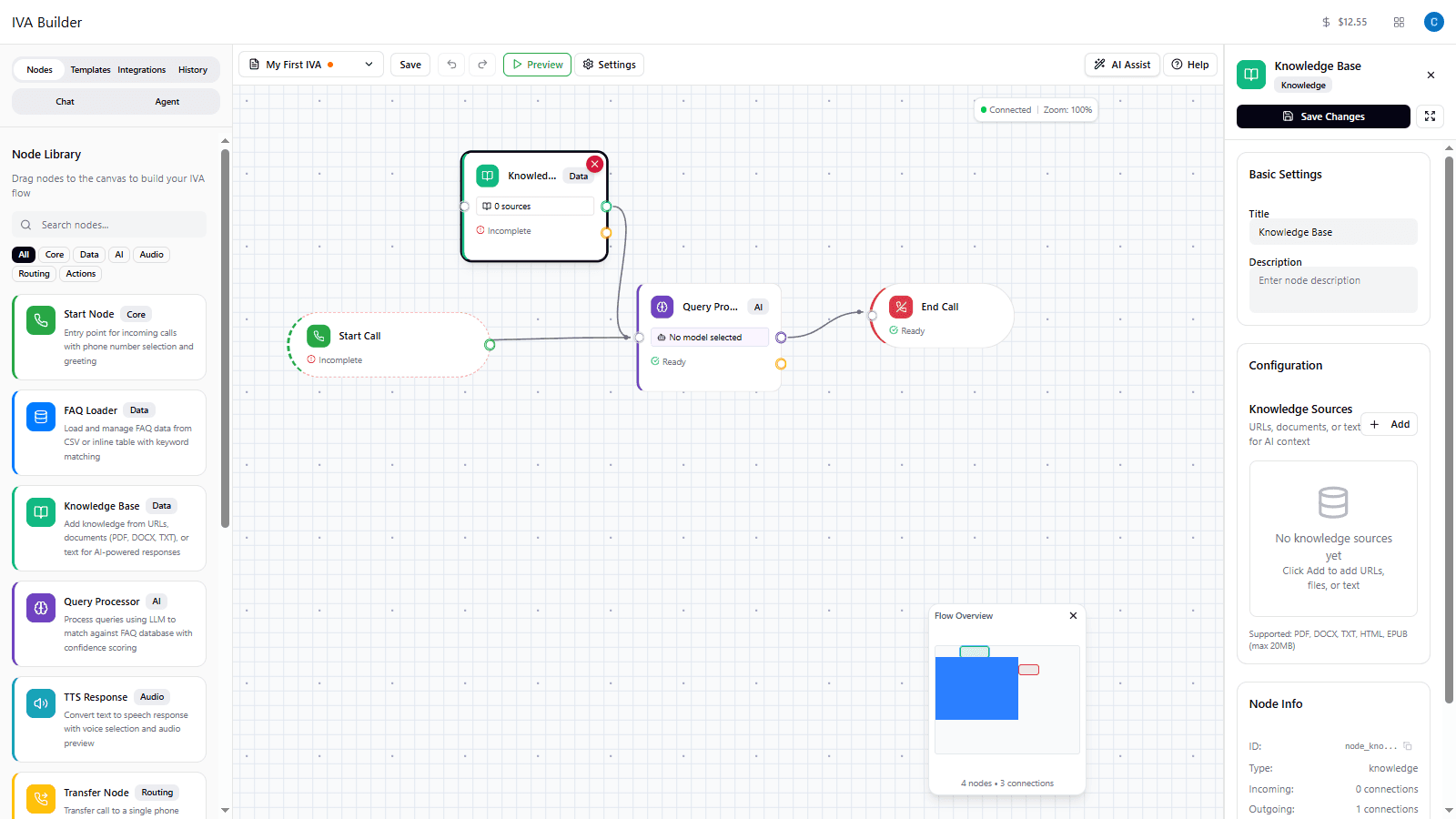Screen dimensions: 1456x819
Task: Switch to the Templates tab
Action: 90,69
